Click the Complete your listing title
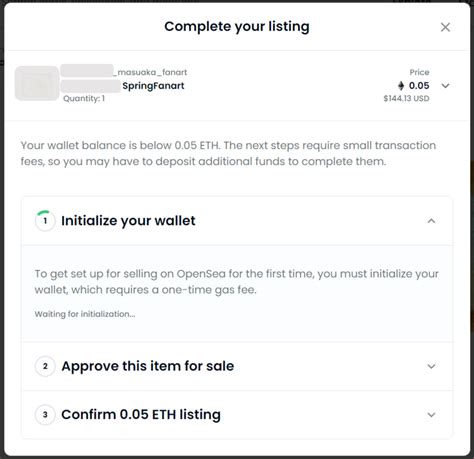The width and height of the screenshot is (474, 459). tap(237, 27)
